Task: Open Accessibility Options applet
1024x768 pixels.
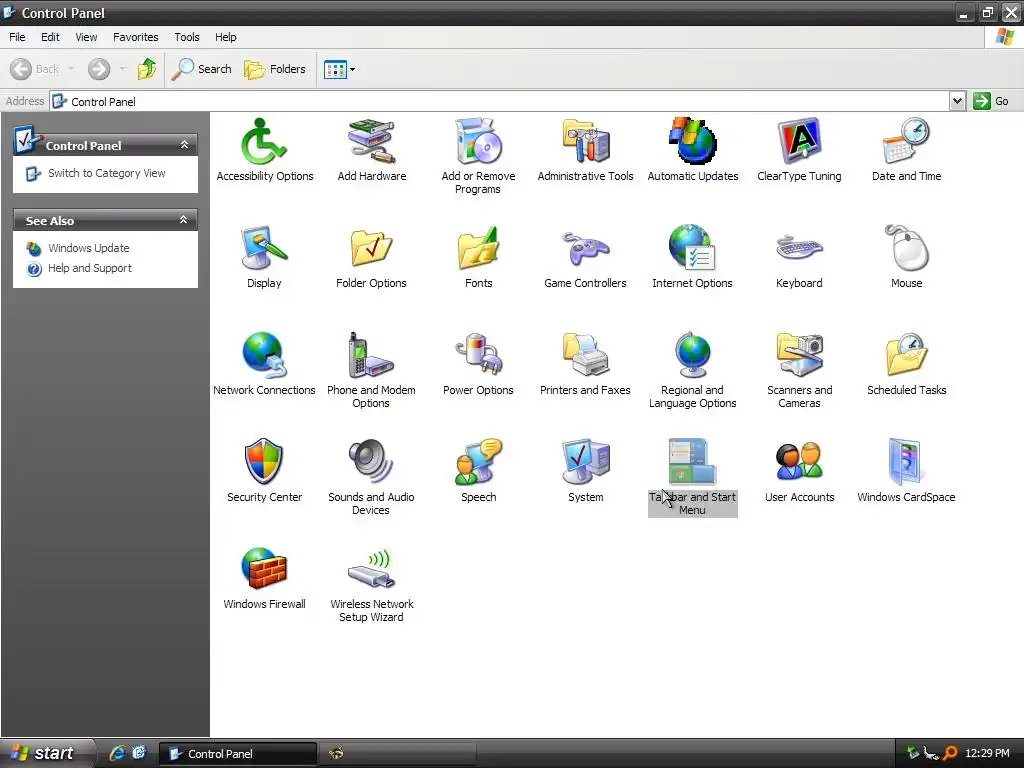Action: pos(264,142)
